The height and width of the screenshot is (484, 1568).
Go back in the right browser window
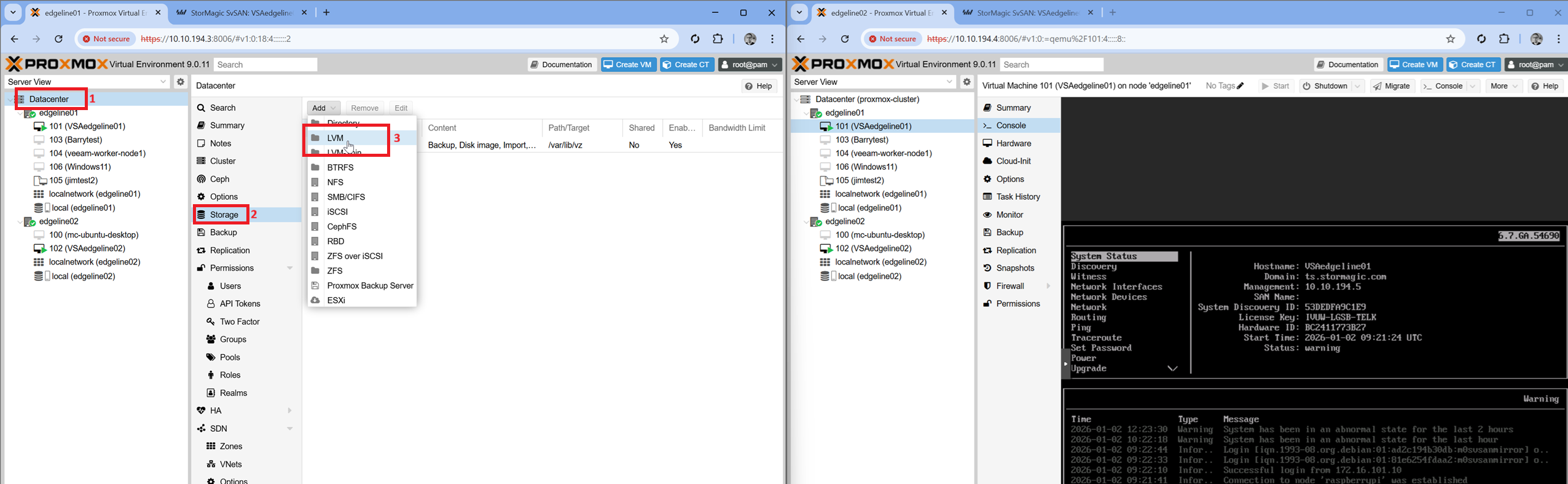coord(801,39)
